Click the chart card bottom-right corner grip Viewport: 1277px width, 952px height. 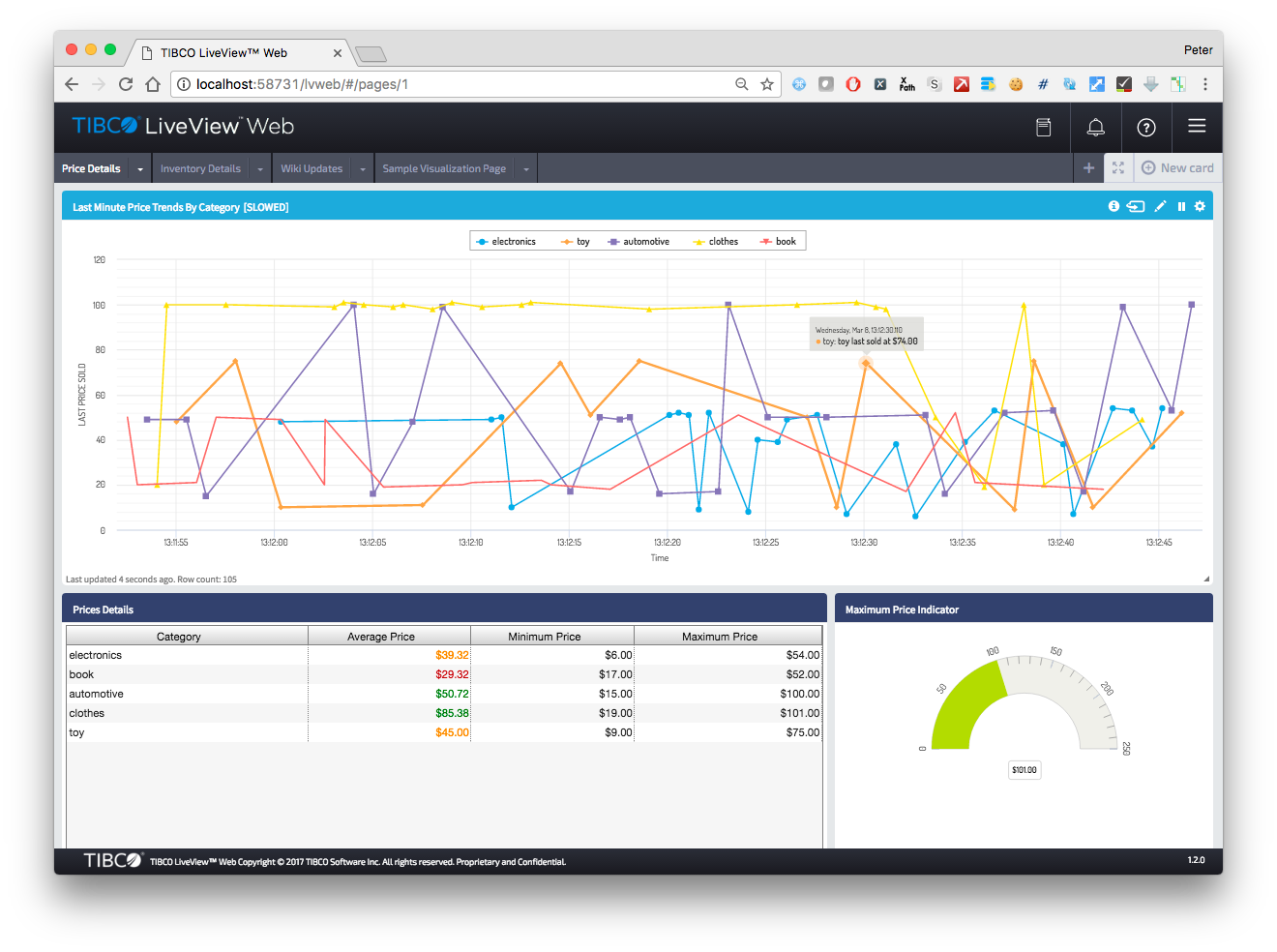[1206, 579]
